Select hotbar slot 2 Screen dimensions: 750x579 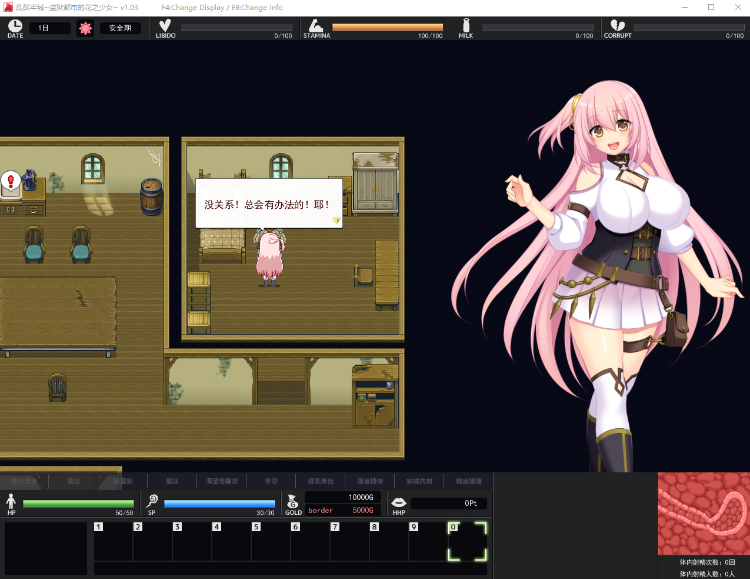pyautogui.click(x=153, y=541)
